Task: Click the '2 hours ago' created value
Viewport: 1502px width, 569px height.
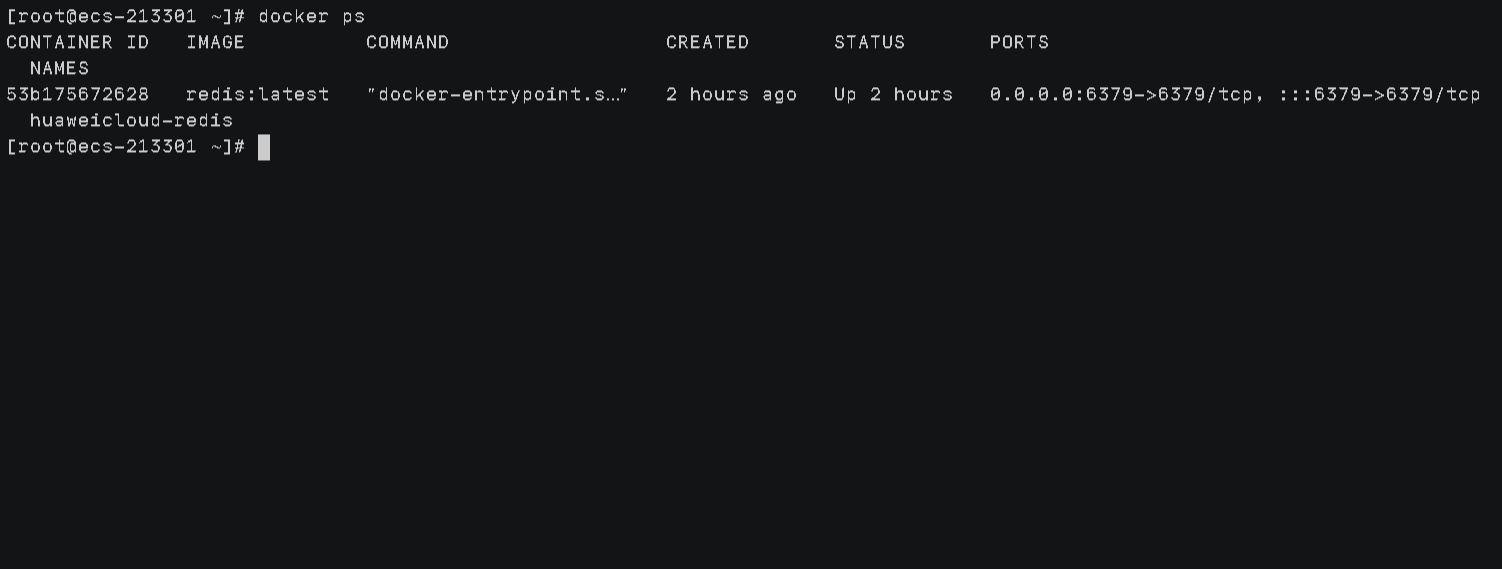Action: [x=731, y=94]
